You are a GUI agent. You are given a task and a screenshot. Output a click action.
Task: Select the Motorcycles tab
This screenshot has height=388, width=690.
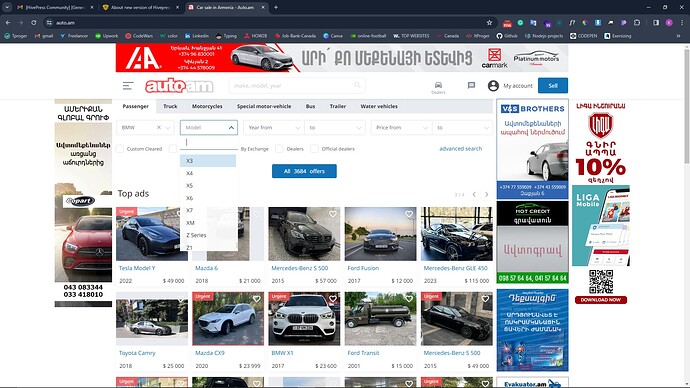coord(207,106)
